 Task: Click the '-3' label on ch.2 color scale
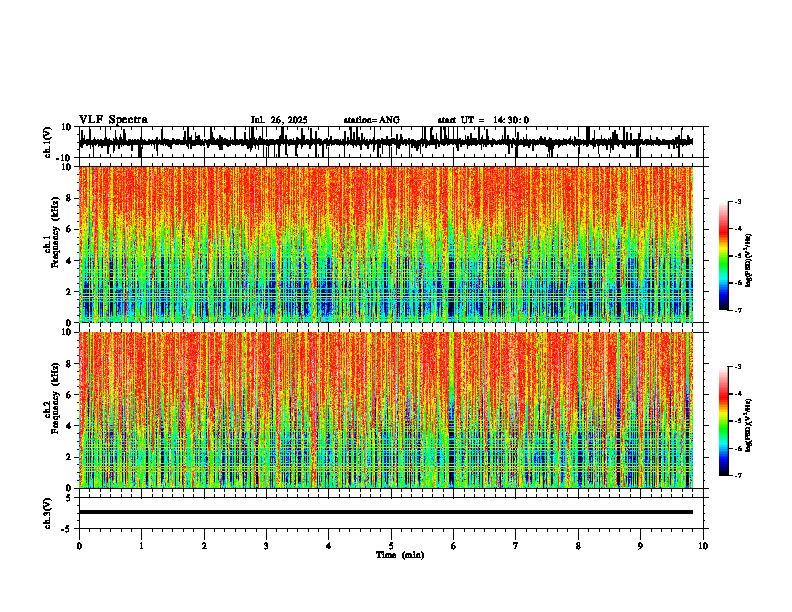tap(737, 367)
